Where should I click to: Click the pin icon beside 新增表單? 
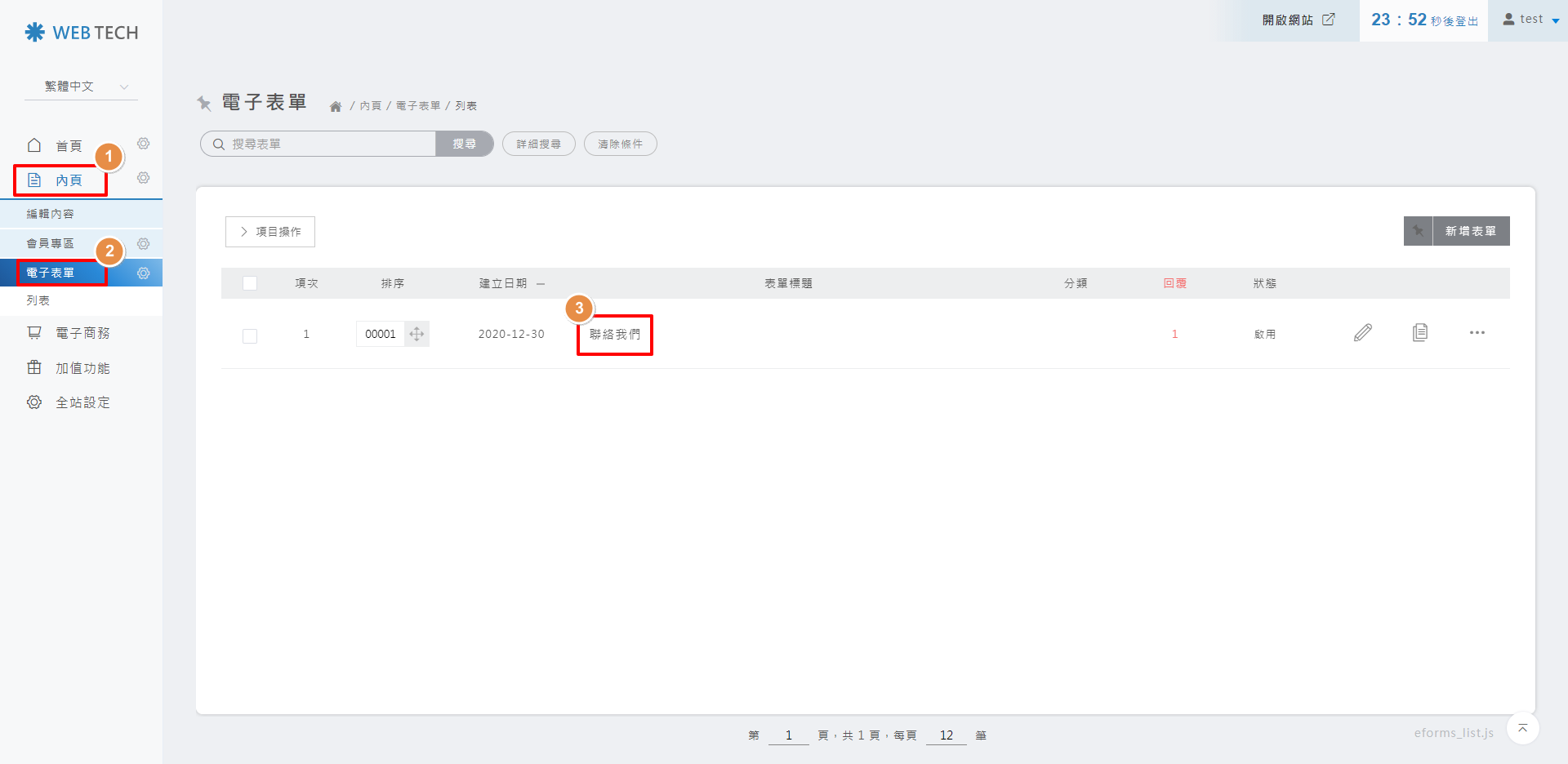[1418, 231]
